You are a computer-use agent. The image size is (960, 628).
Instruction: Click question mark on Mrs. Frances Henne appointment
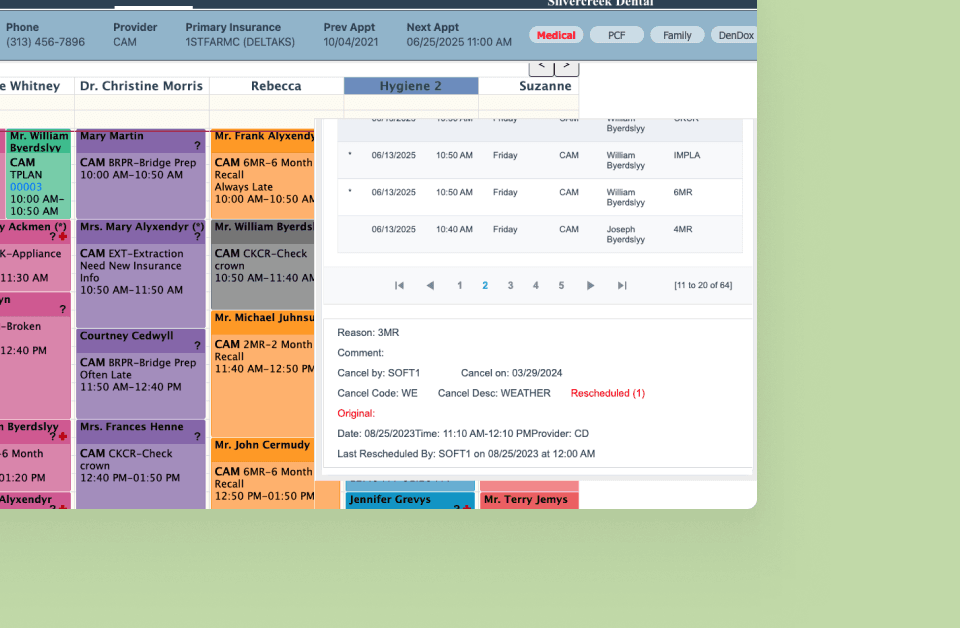197,437
